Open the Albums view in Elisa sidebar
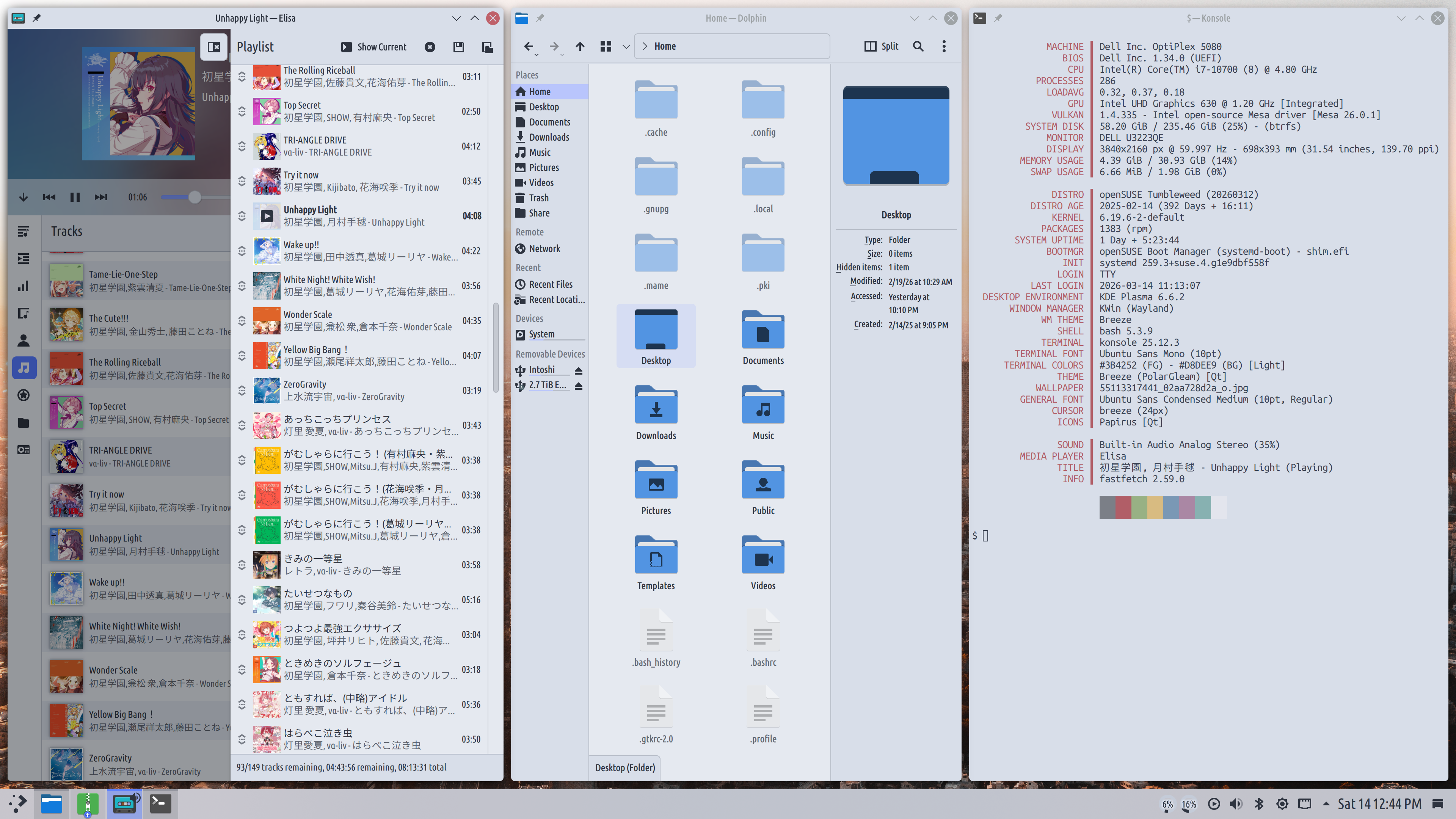1456x819 pixels. click(23, 313)
